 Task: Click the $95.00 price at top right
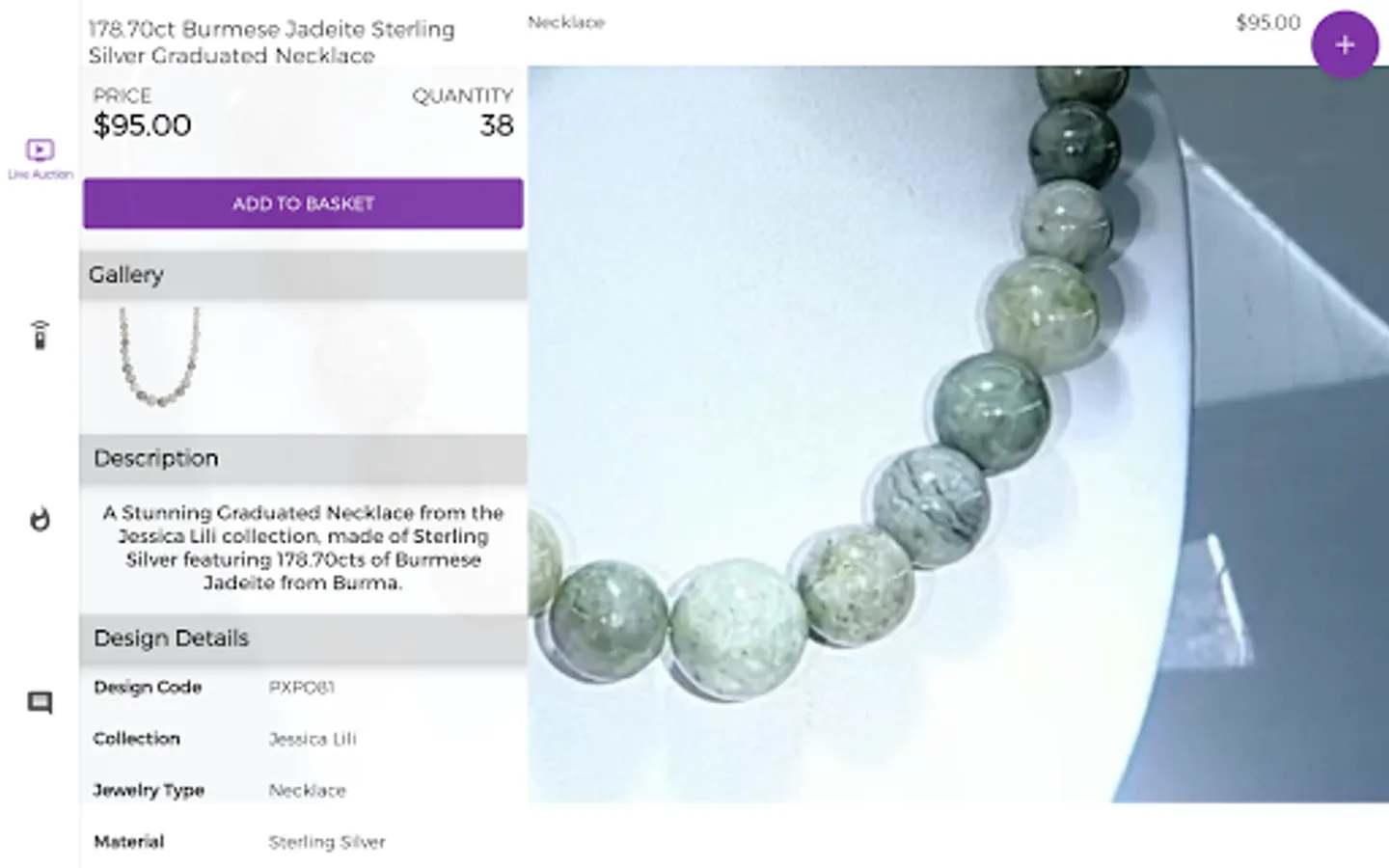(1267, 22)
